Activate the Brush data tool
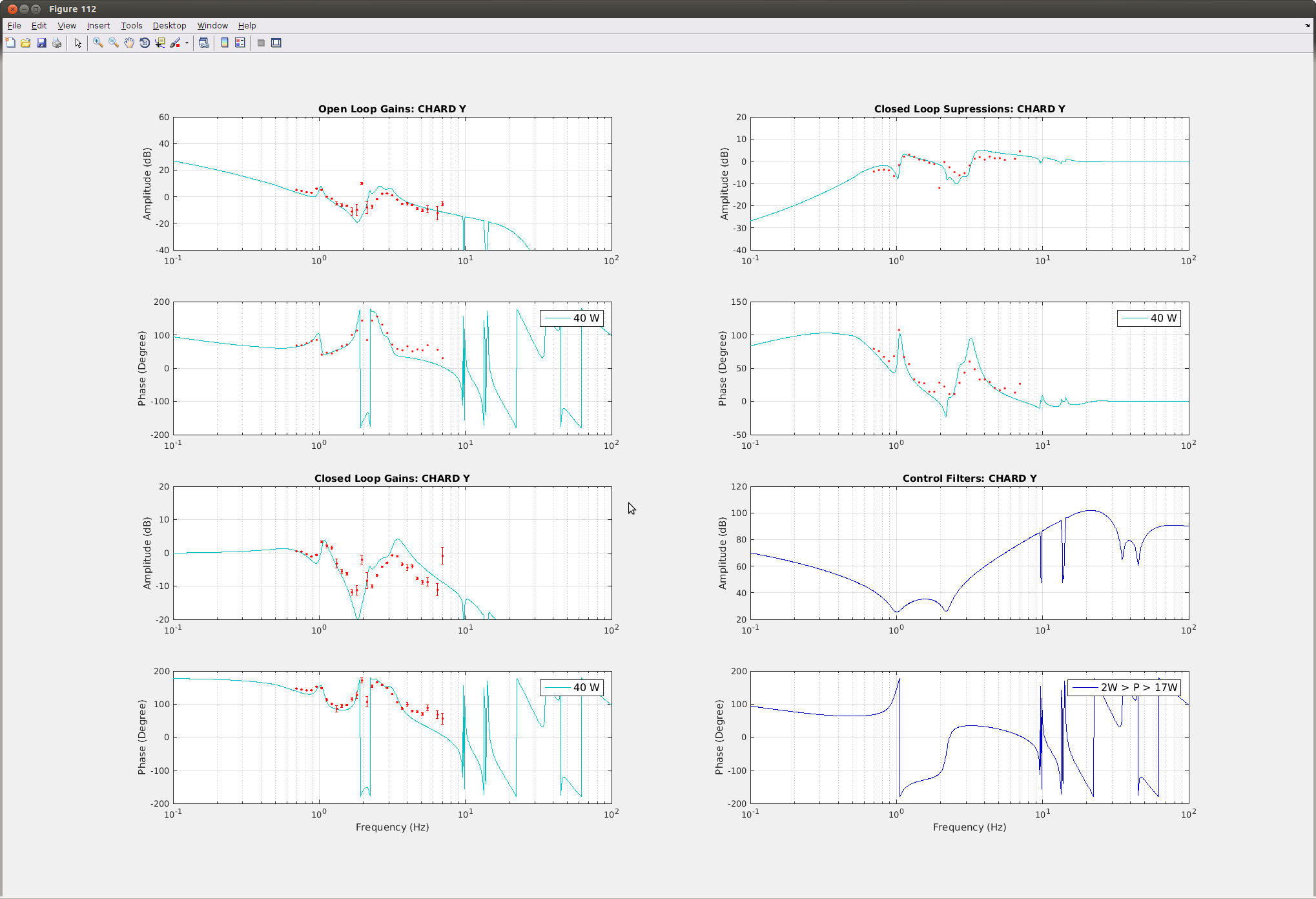The width and height of the screenshot is (1316, 899). [176, 43]
